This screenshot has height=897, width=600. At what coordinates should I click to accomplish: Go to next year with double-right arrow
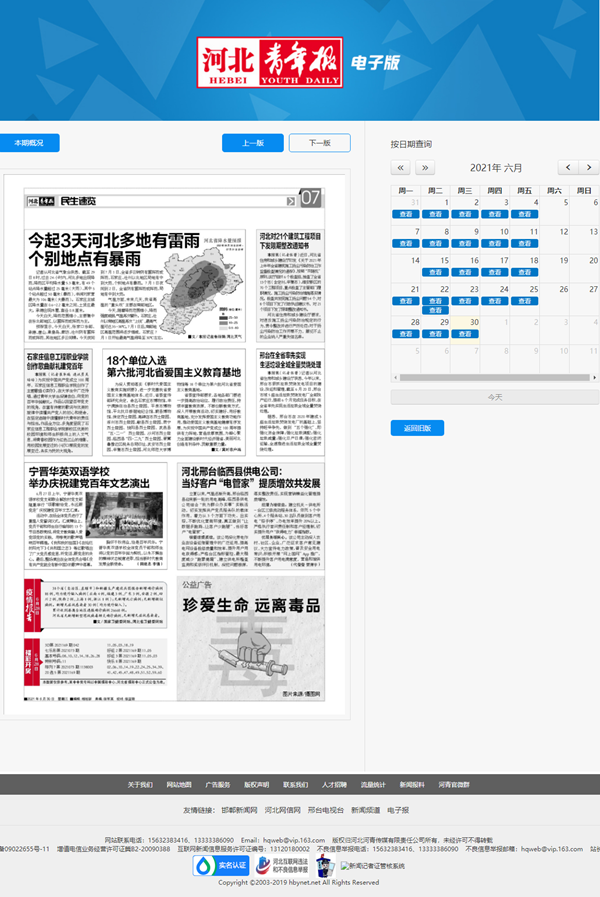[425, 167]
